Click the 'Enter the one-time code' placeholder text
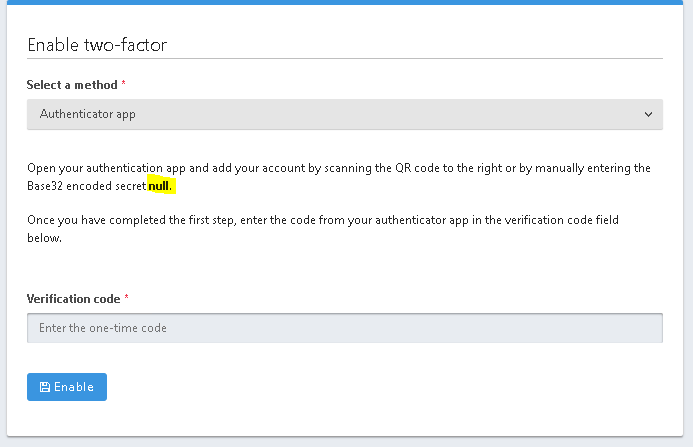The image size is (693, 447). pyautogui.click(x=102, y=328)
